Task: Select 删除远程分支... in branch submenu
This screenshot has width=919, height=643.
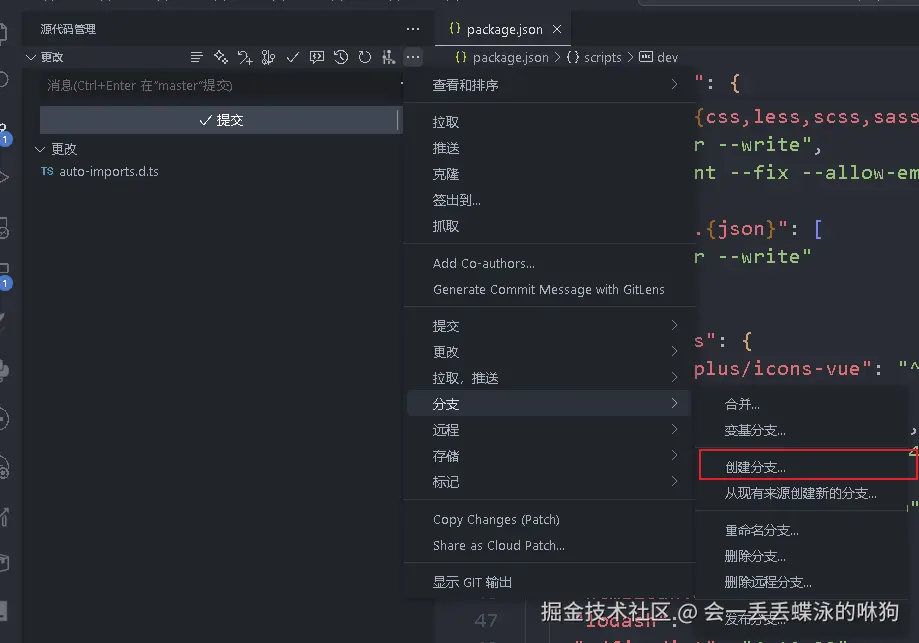Action: pyautogui.click(x=802, y=581)
